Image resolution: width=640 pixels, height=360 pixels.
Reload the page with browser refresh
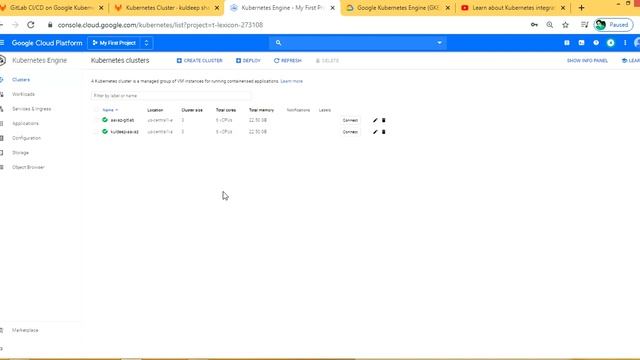click(x=31, y=25)
